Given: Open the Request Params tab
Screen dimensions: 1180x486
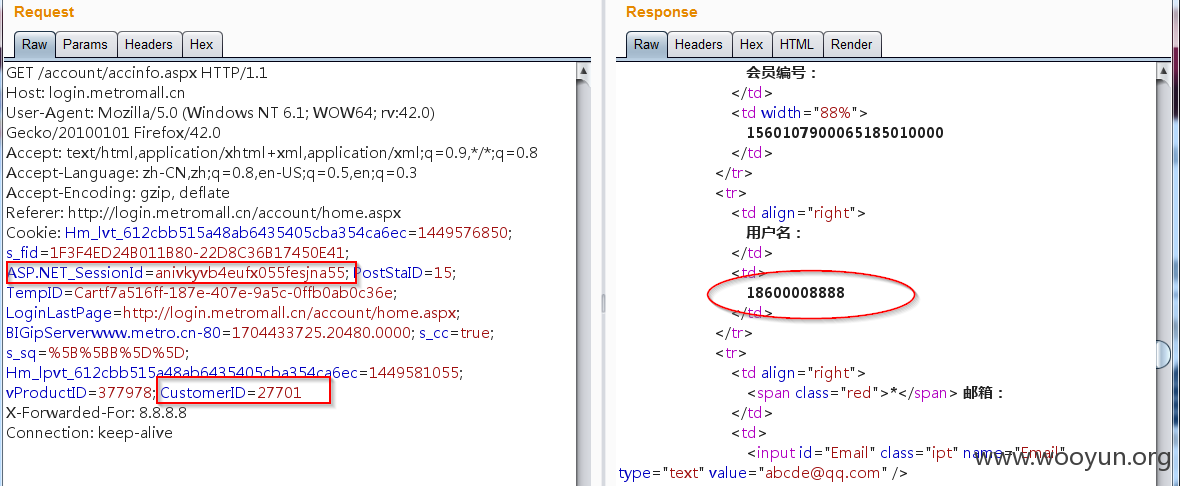Looking at the screenshot, I should tap(85, 44).
